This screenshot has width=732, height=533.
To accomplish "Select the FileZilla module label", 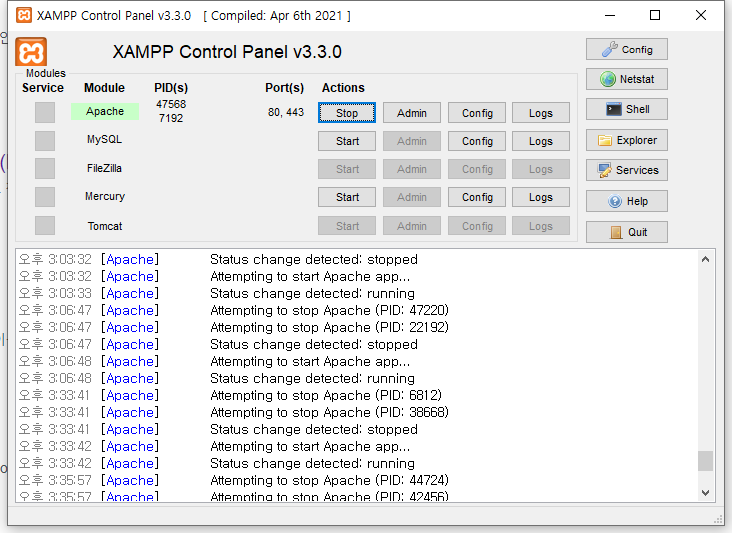I will click(104, 168).
